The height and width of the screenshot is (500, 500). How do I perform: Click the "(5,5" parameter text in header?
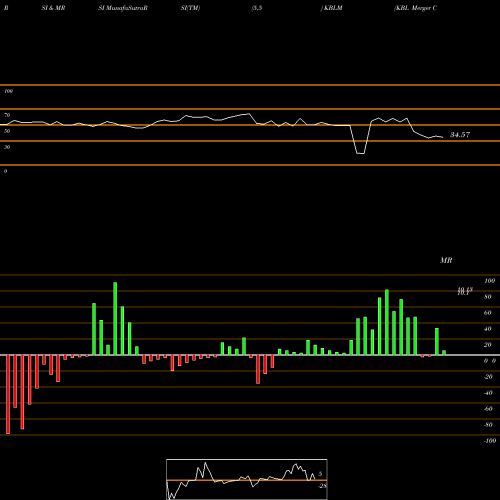pos(257,8)
